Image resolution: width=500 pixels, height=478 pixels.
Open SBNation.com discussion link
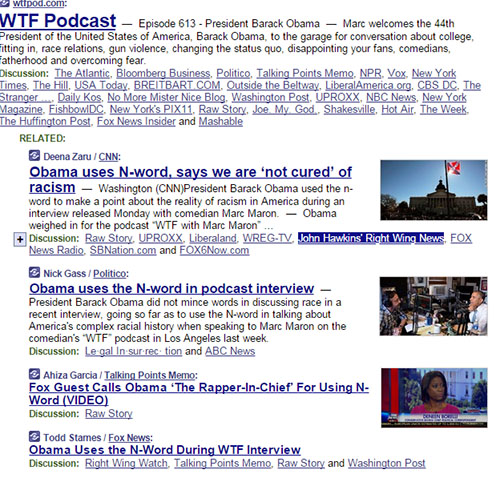(x=123, y=250)
